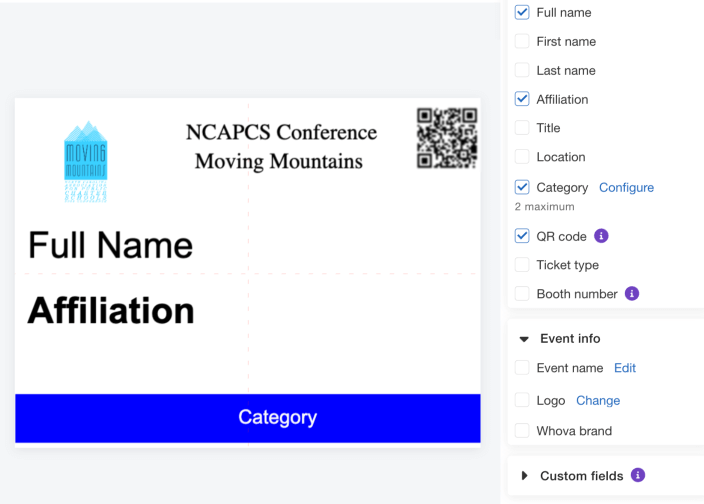
Task: Select the Full Name text on badge
Action: coord(110,245)
